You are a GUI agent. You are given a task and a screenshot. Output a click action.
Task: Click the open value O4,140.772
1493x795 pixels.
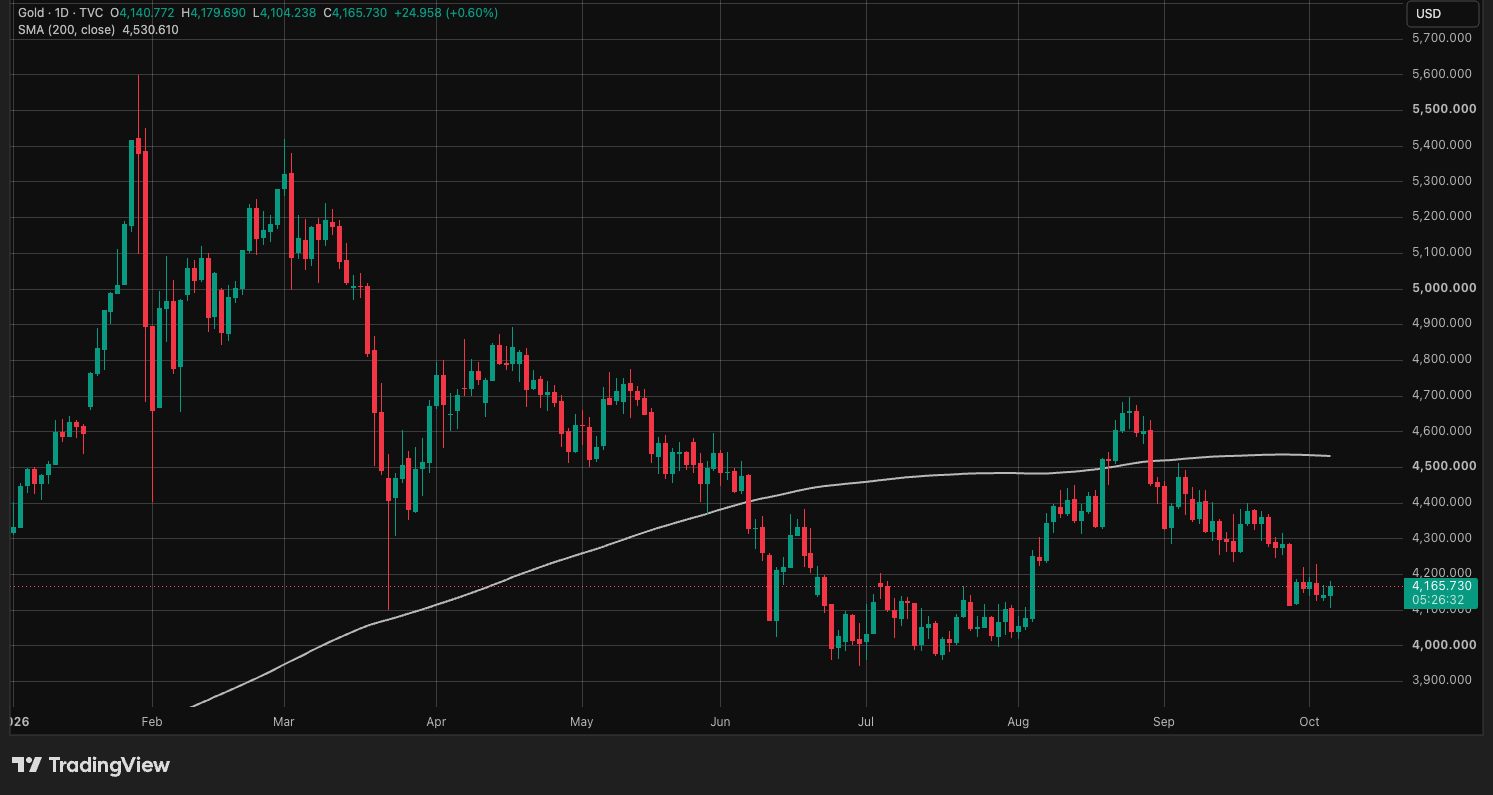pyautogui.click(x=142, y=13)
